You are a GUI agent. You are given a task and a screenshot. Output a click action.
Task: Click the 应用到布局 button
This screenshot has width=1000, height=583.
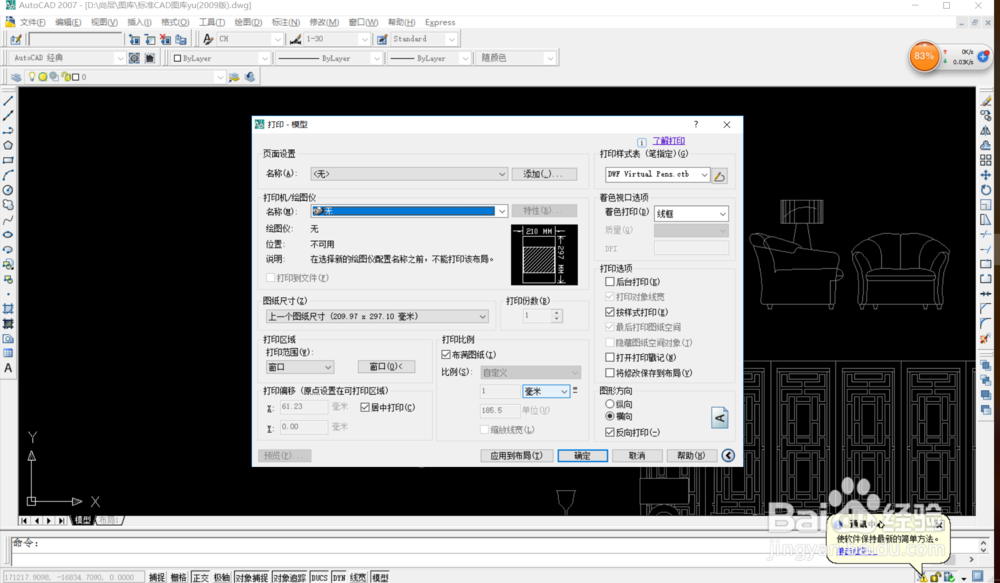click(x=517, y=455)
